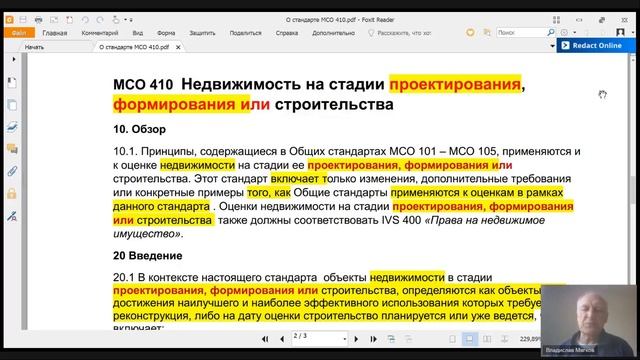Click the highlighted word 'проектирования' in the title

point(455,84)
